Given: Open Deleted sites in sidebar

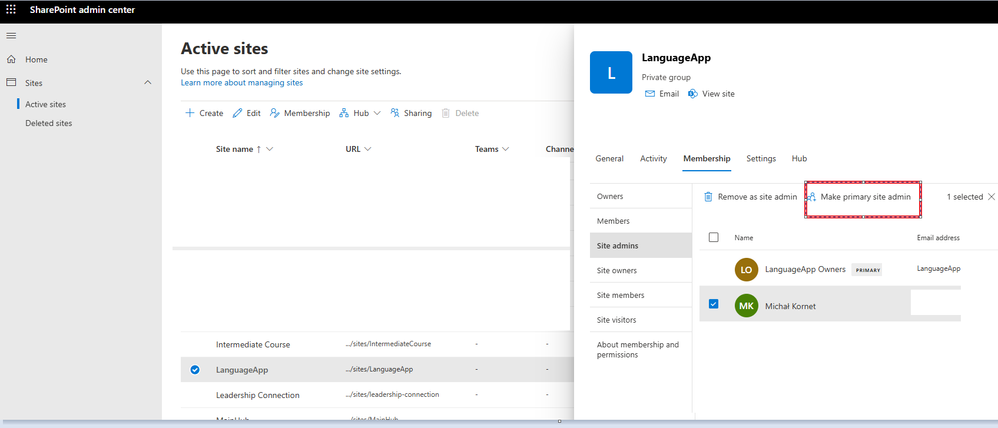Looking at the screenshot, I should [x=48, y=124].
